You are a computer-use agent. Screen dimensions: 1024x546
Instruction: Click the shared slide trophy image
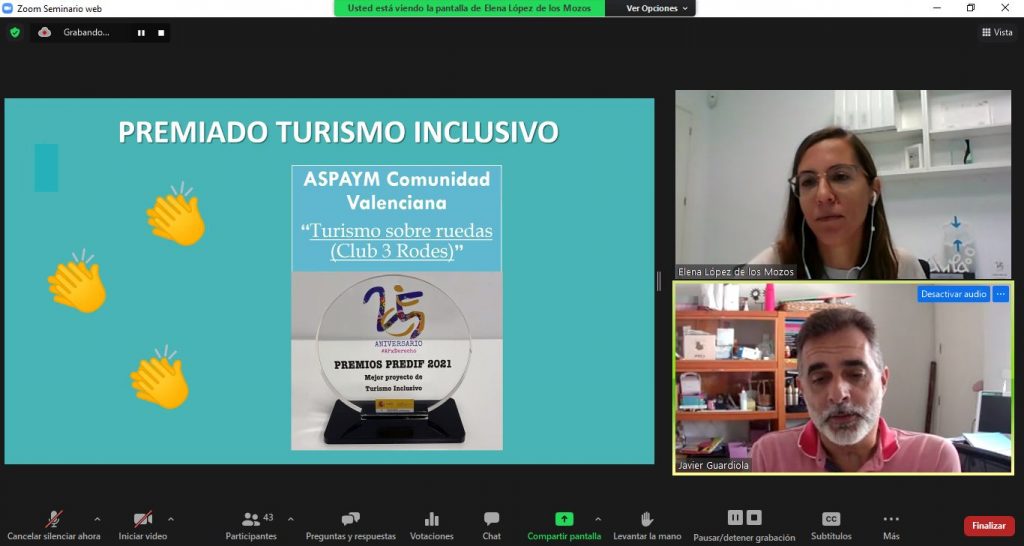396,361
